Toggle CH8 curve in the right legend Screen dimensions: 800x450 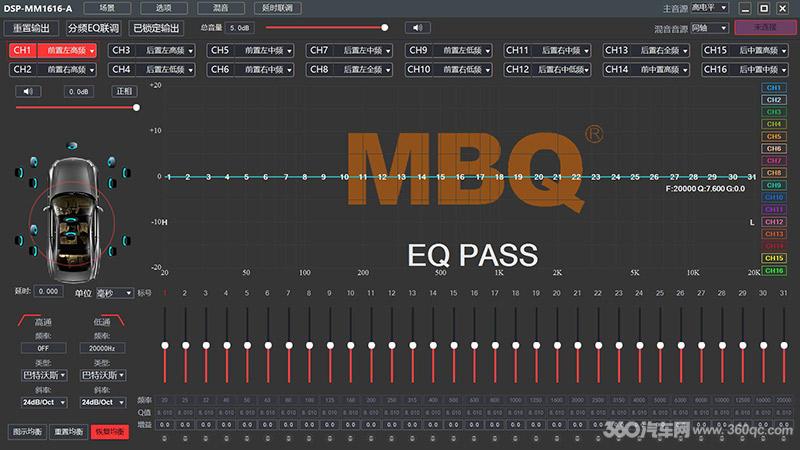(x=773, y=173)
